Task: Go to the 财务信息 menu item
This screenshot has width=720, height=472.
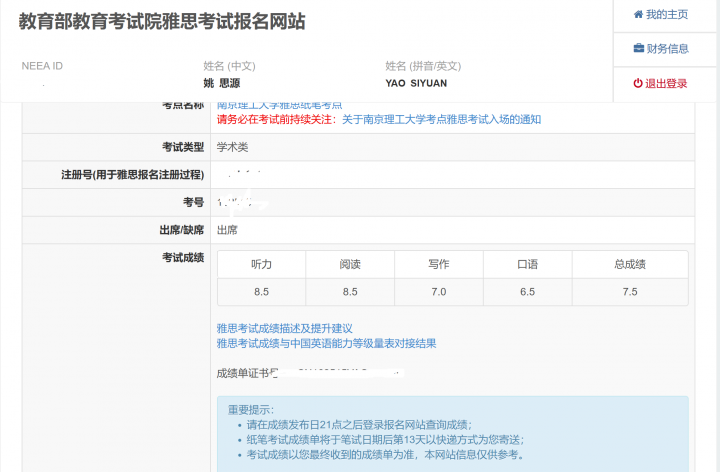Action: [x=667, y=48]
